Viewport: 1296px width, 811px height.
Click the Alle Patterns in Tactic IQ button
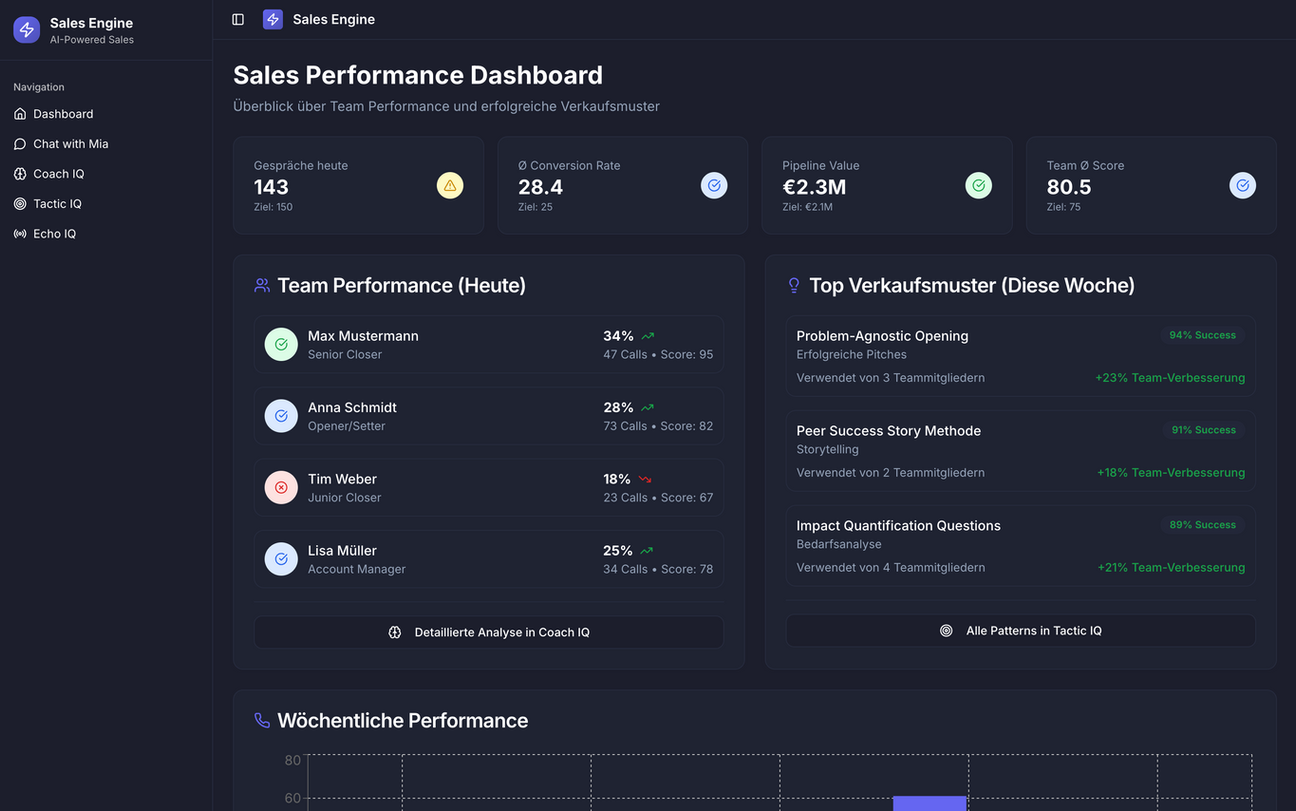(x=1020, y=630)
